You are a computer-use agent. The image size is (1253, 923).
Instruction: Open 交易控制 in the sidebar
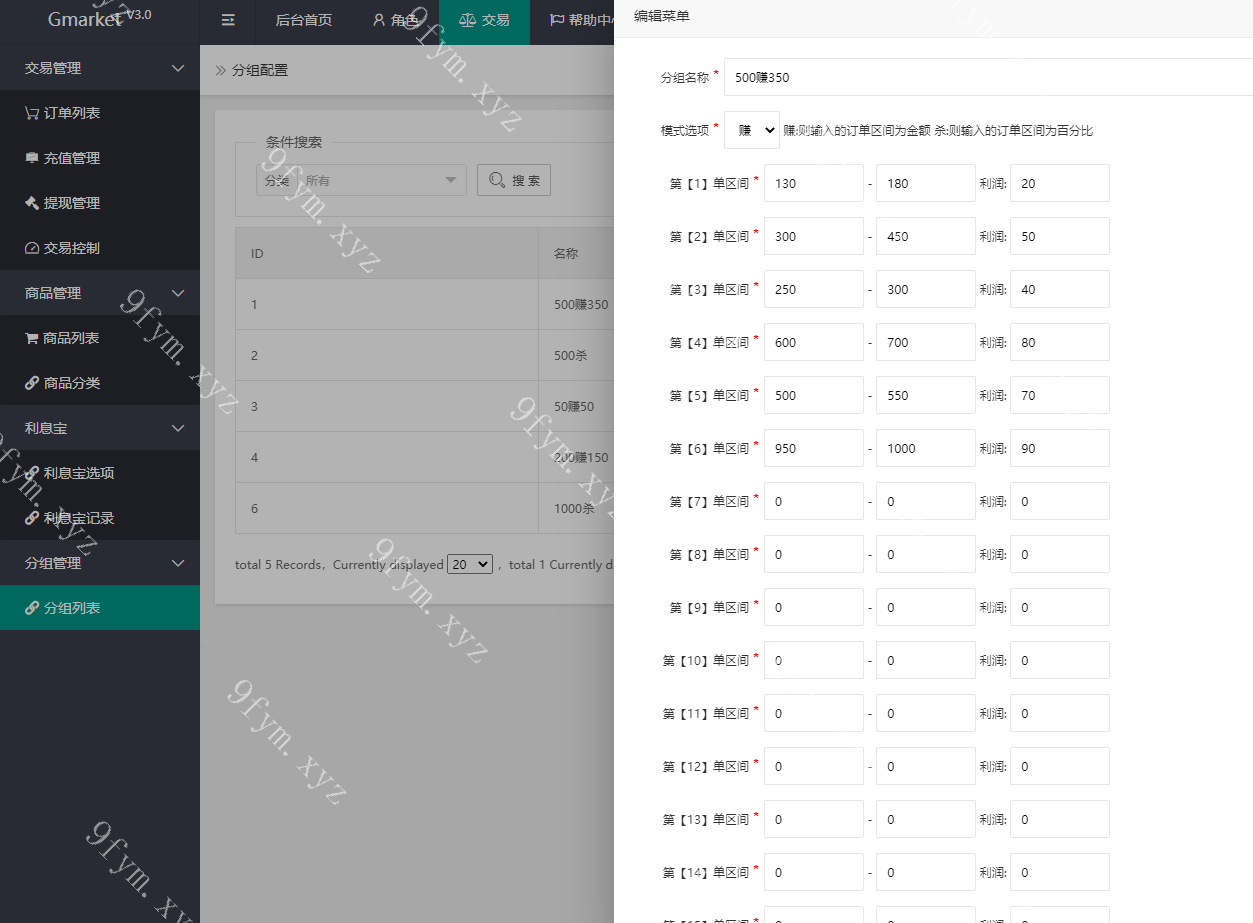pos(100,248)
